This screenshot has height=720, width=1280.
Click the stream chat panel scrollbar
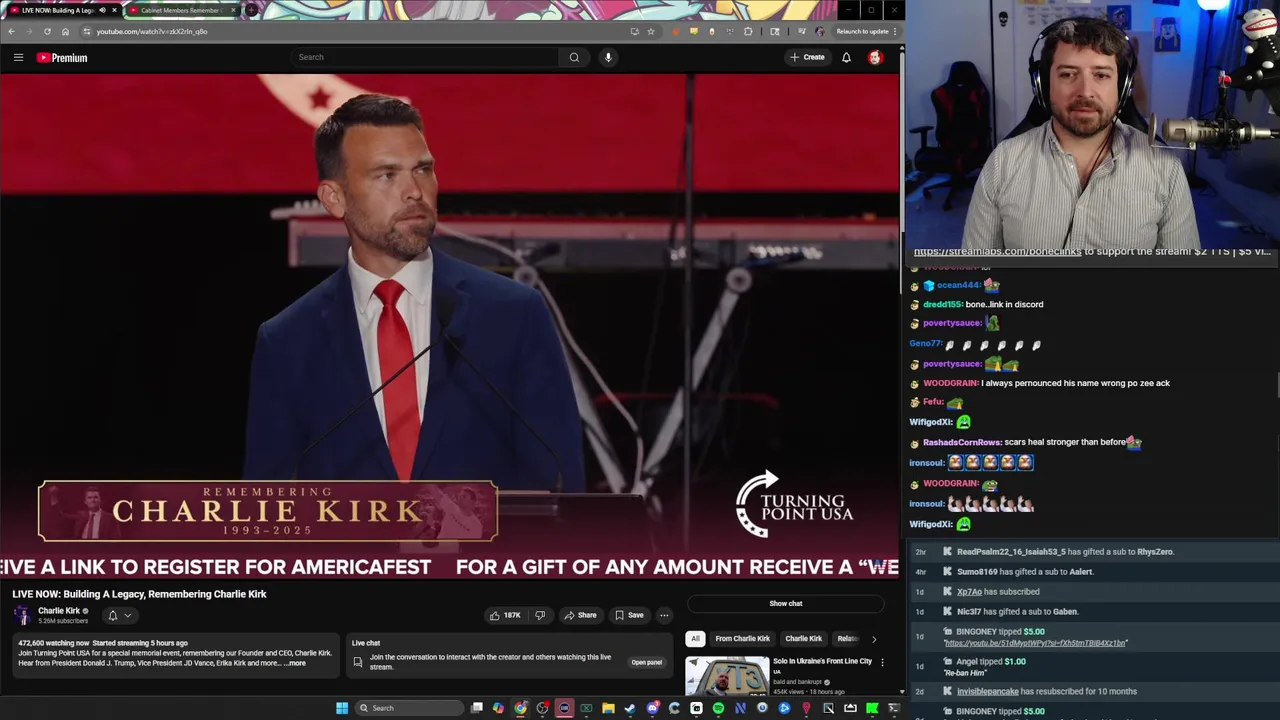coord(1277,387)
